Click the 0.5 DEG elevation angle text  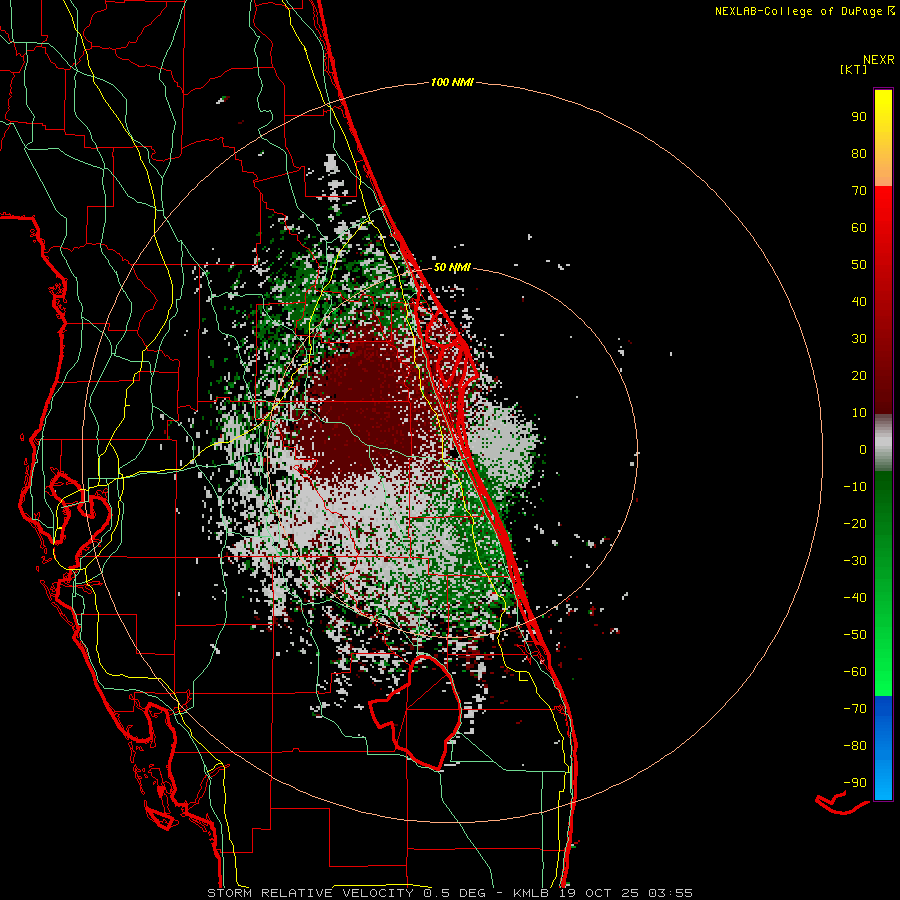[455, 893]
